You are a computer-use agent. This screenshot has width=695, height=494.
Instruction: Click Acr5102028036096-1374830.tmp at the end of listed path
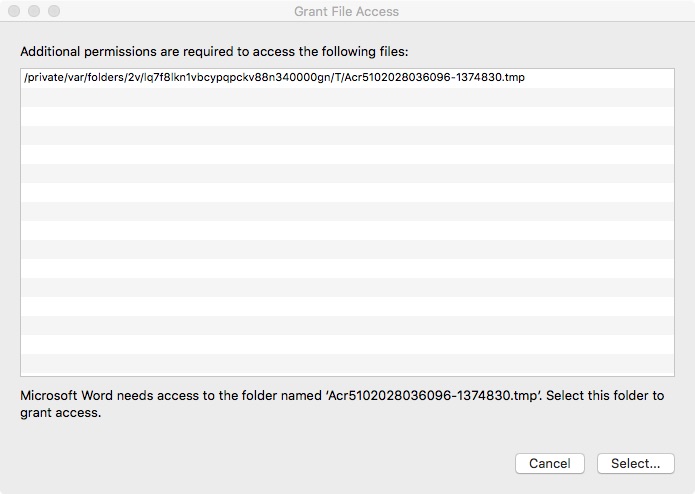pyautogui.click(x=434, y=78)
